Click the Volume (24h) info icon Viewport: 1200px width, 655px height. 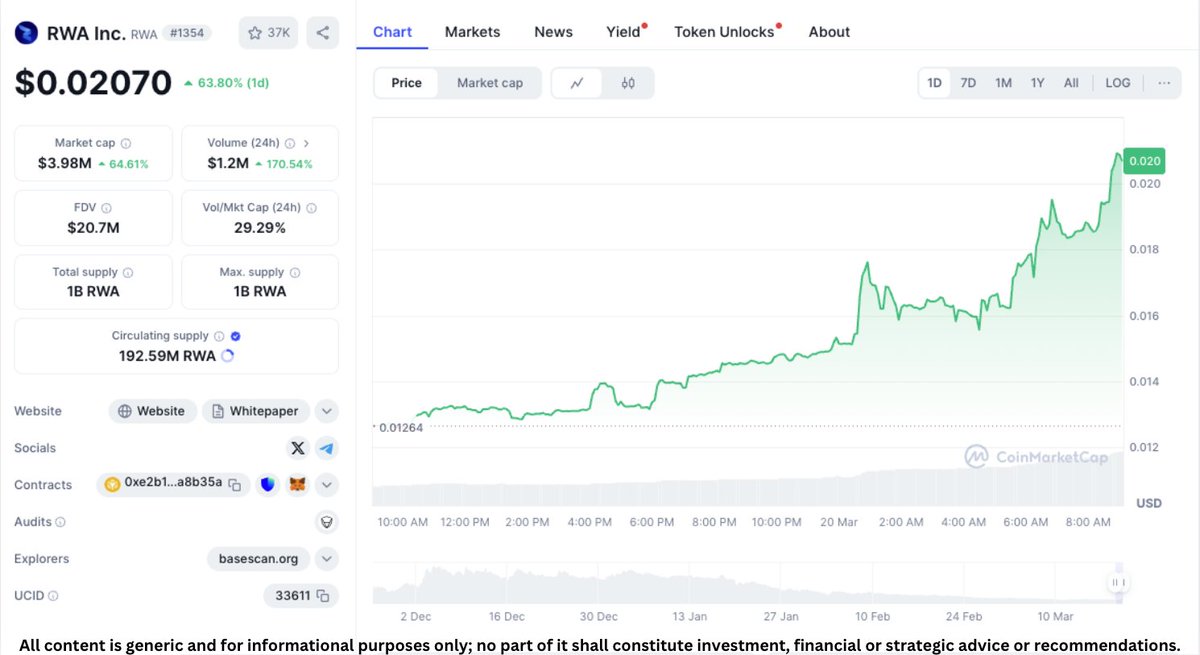tap(289, 143)
